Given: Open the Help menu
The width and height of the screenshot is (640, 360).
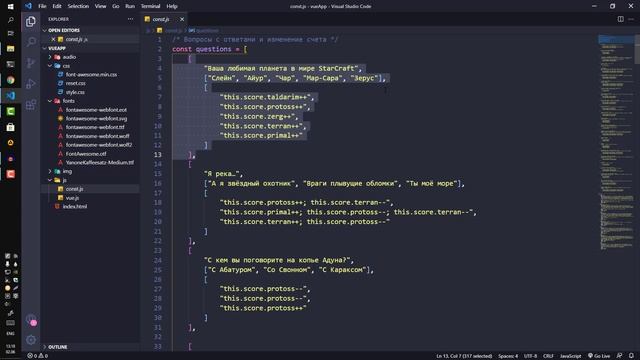Looking at the screenshot, I should click(x=172, y=6).
